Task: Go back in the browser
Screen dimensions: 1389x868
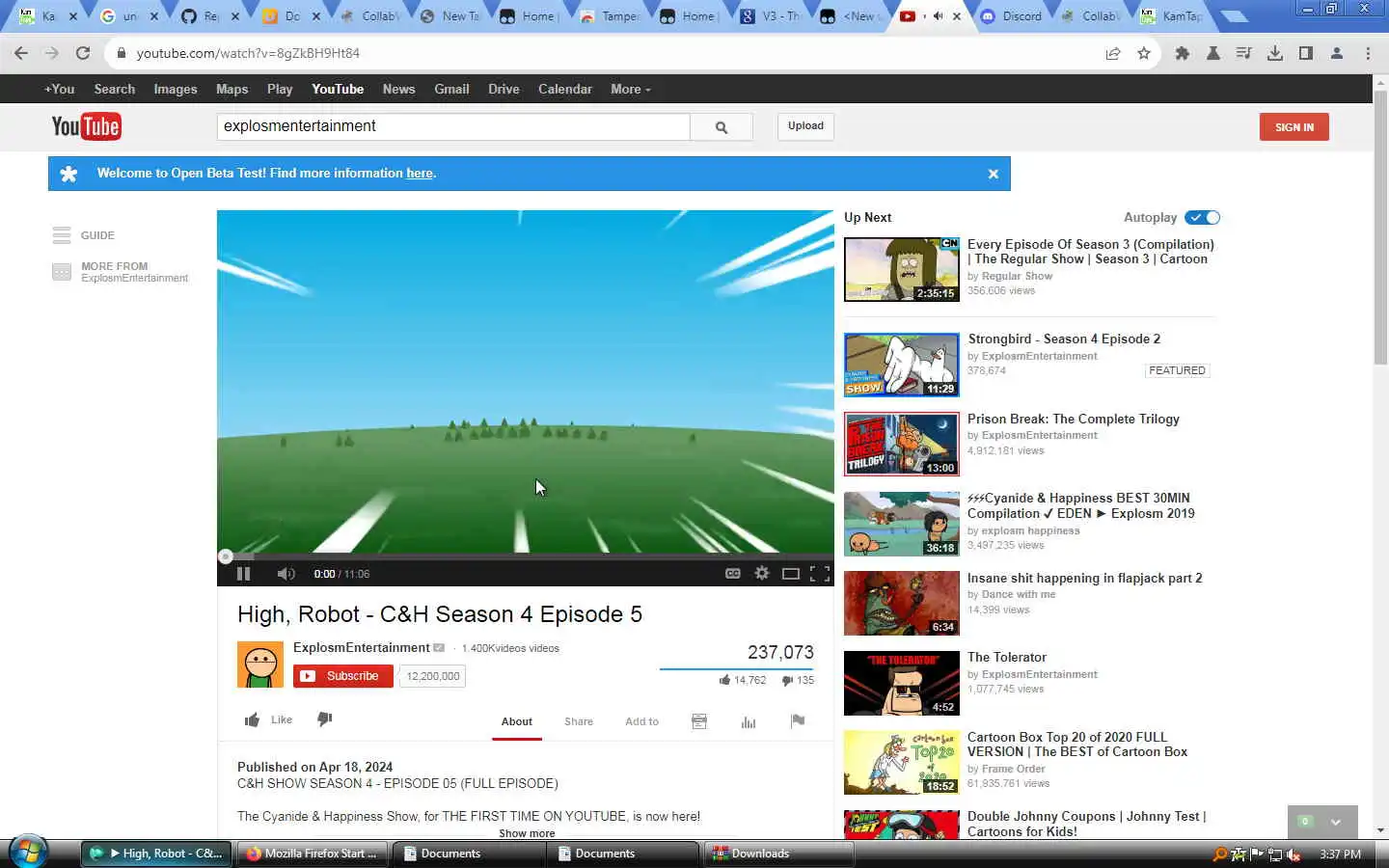Action: [21, 53]
